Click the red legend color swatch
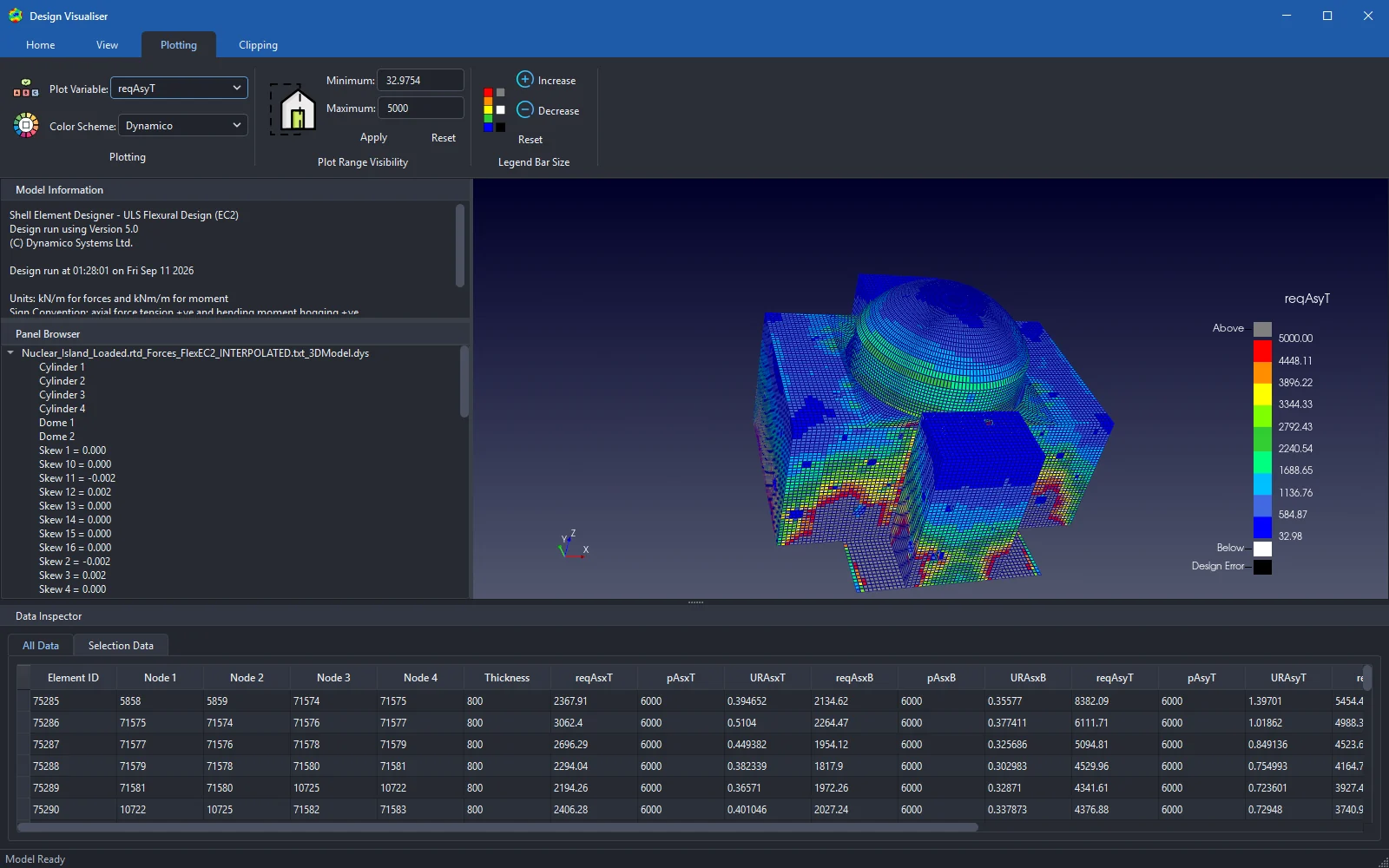Image resolution: width=1389 pixels, height=868 pixels. tap(1262, 351)
